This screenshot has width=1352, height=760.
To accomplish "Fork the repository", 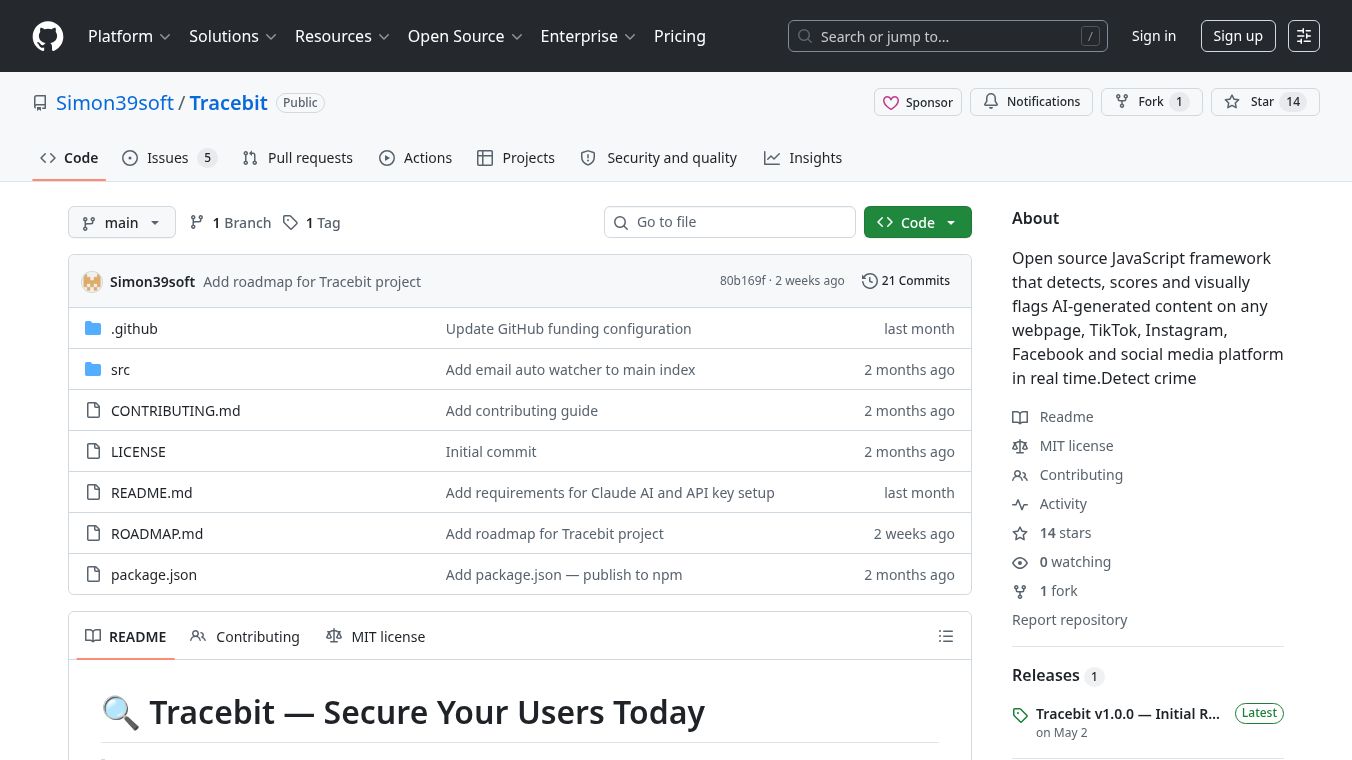I will (1151, 102).
